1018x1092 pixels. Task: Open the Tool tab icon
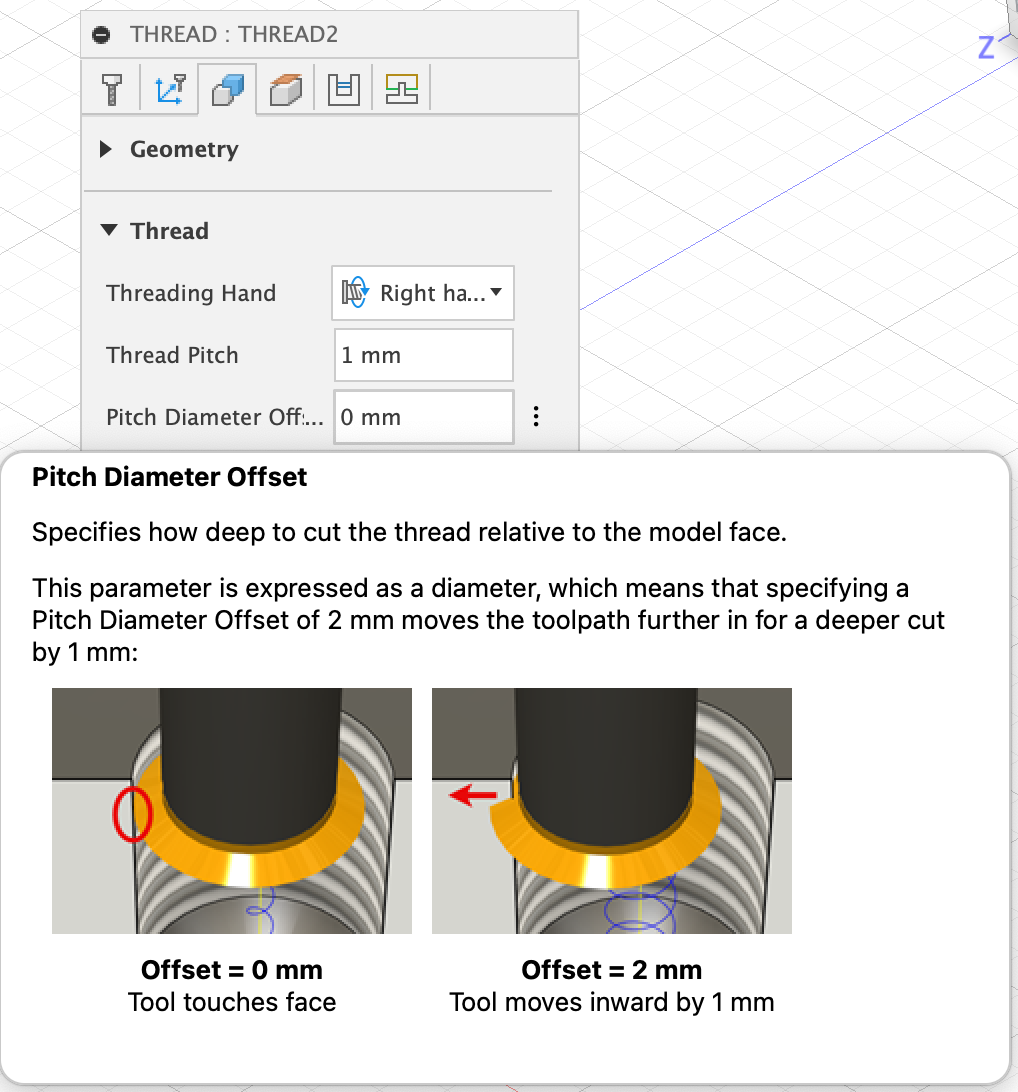pyautogui.click(x=111, y=89)
